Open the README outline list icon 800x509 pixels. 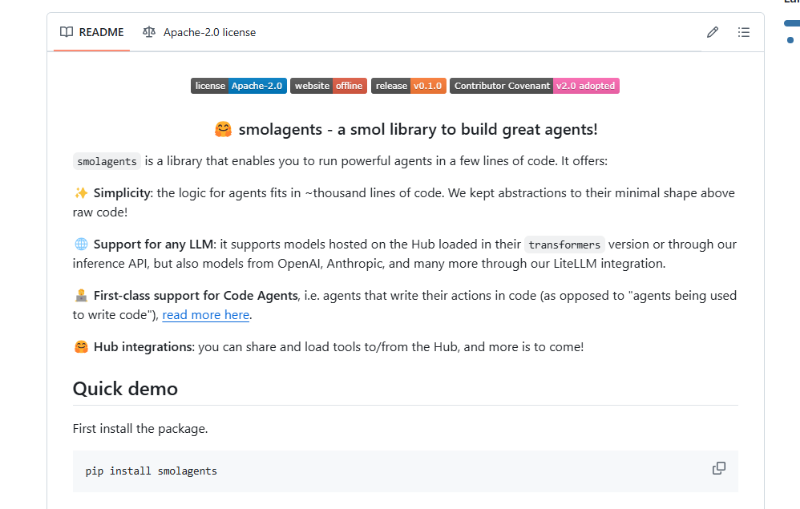tap(743, 32)
